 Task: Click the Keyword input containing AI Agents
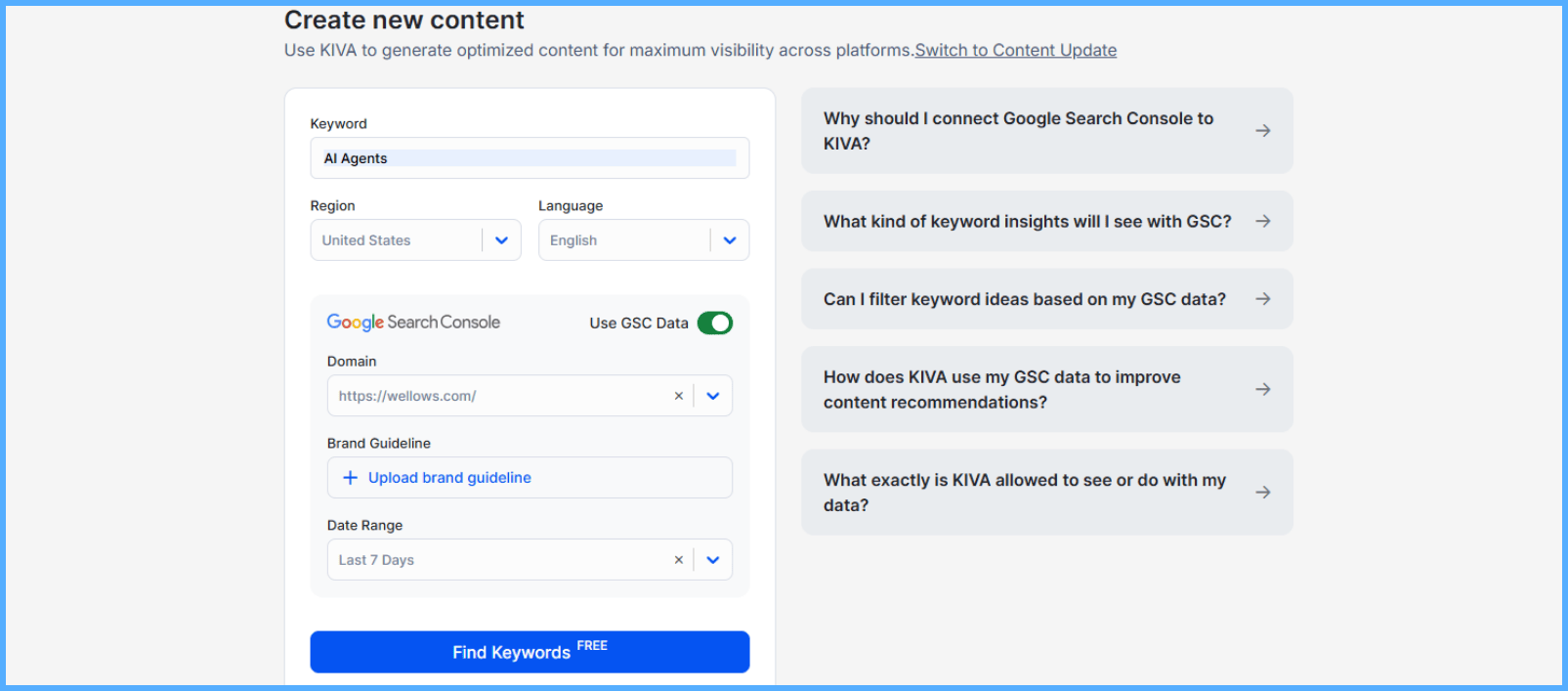530,158
